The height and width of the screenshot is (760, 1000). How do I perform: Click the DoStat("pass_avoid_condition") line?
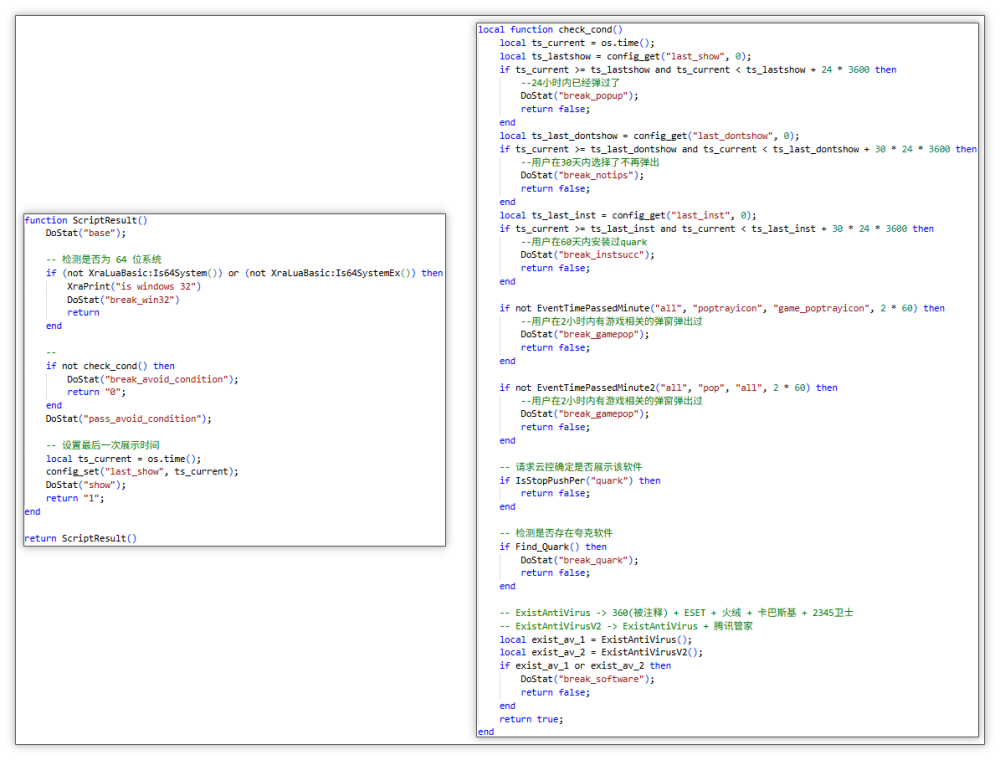(128, 419)
